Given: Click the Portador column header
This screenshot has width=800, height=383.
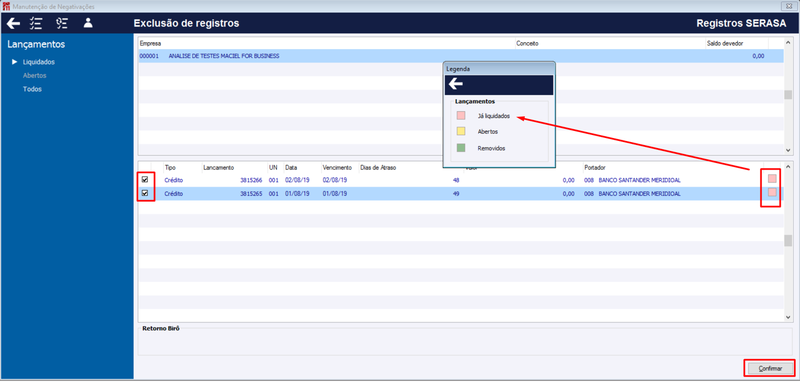Looking at the screenshot, I should [594, 167].
